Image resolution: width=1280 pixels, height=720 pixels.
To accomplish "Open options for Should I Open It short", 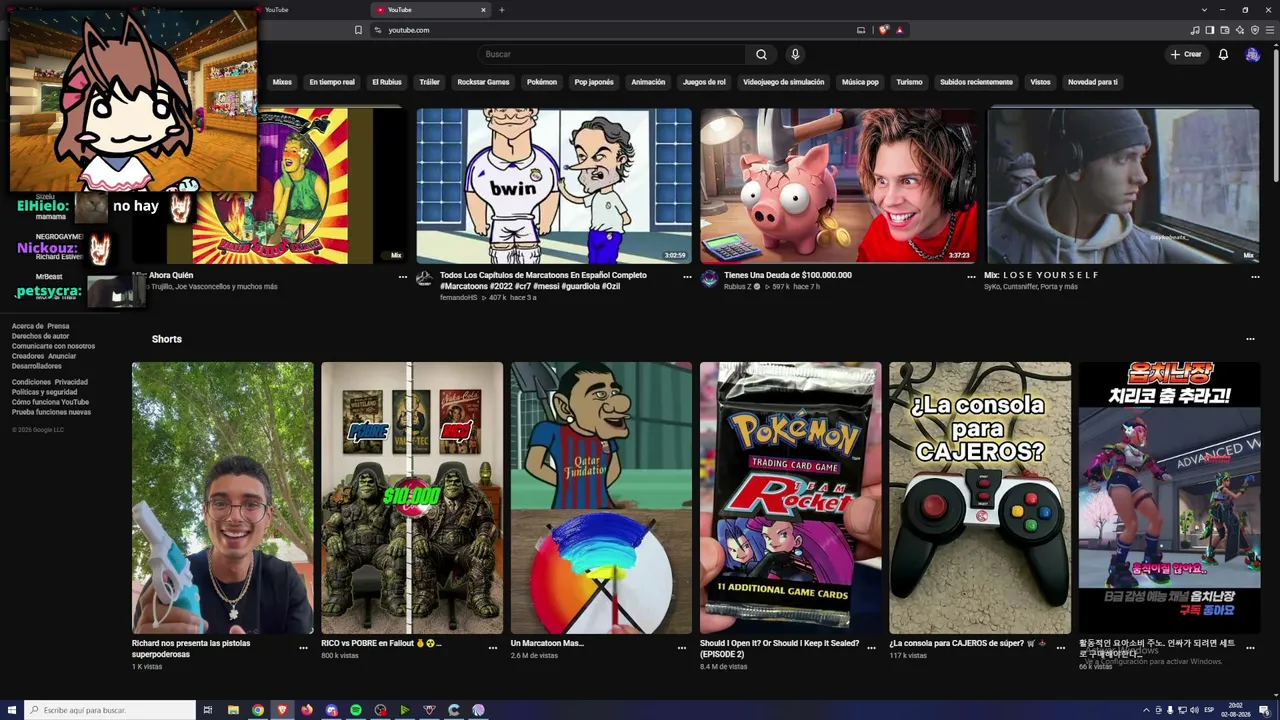I will click(871, 648).
